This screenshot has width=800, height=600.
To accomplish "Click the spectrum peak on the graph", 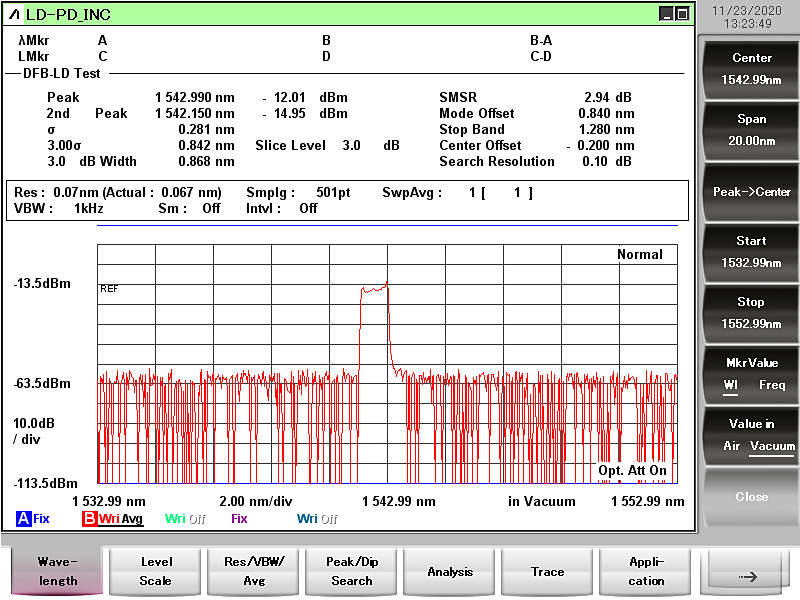I will 386,284.
